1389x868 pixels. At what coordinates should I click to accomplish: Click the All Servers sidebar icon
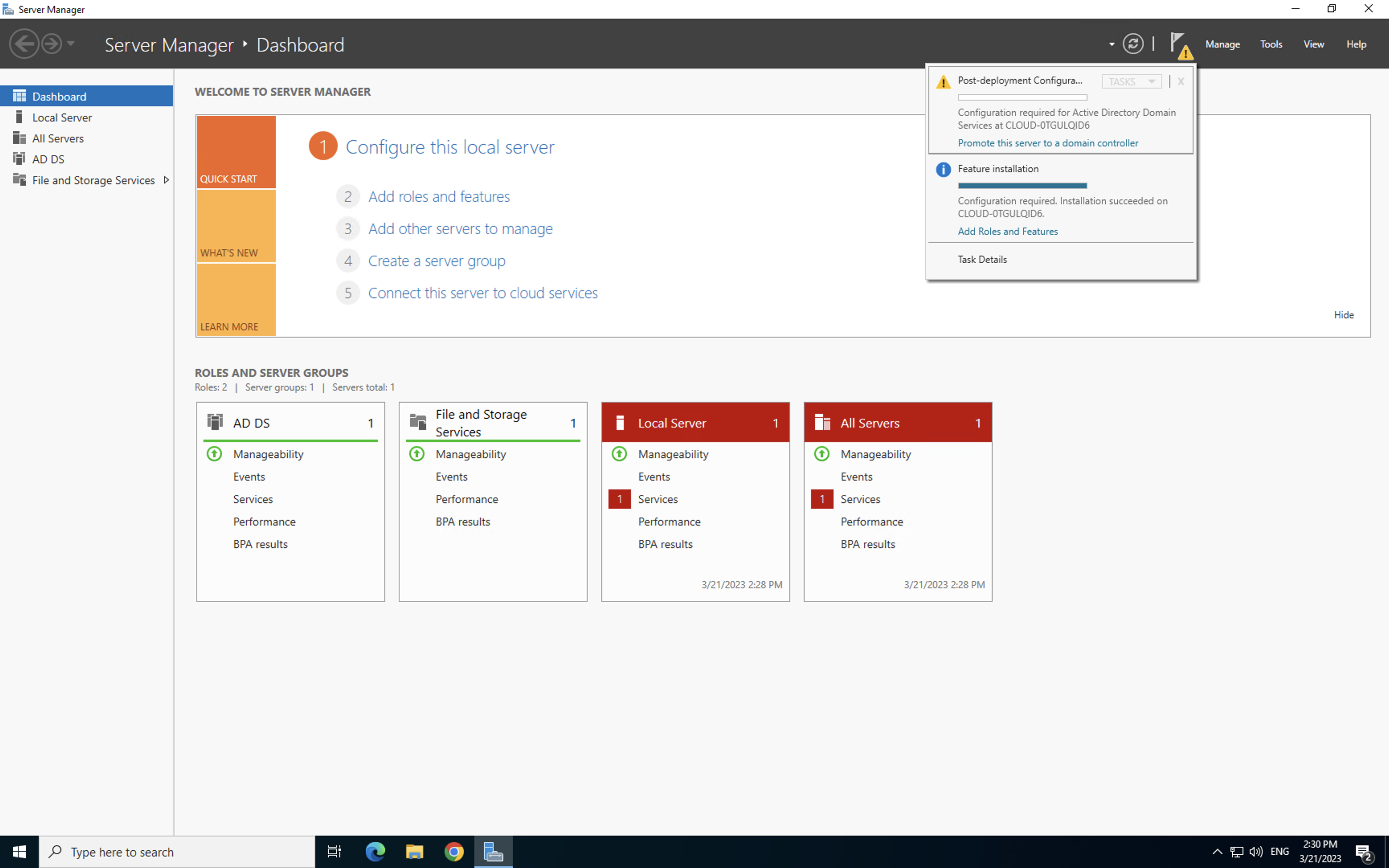click(x=20, y=138)
